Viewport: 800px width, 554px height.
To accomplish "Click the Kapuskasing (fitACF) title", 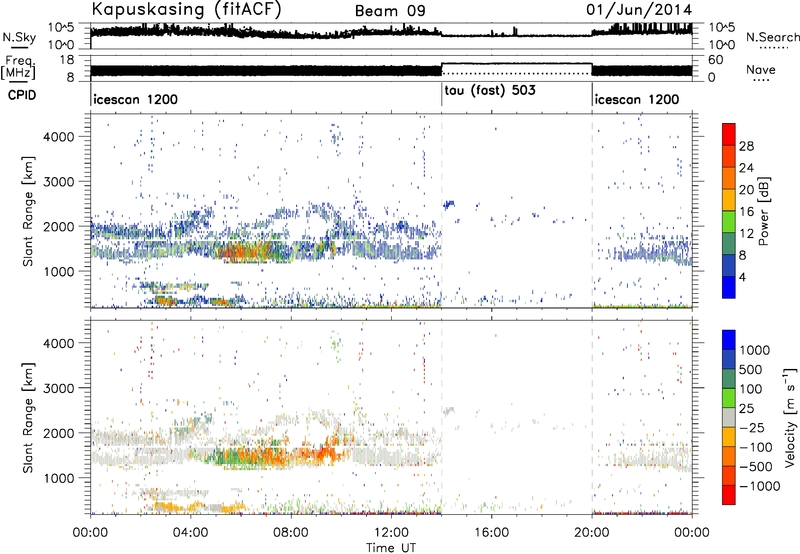I will point(186,9).
